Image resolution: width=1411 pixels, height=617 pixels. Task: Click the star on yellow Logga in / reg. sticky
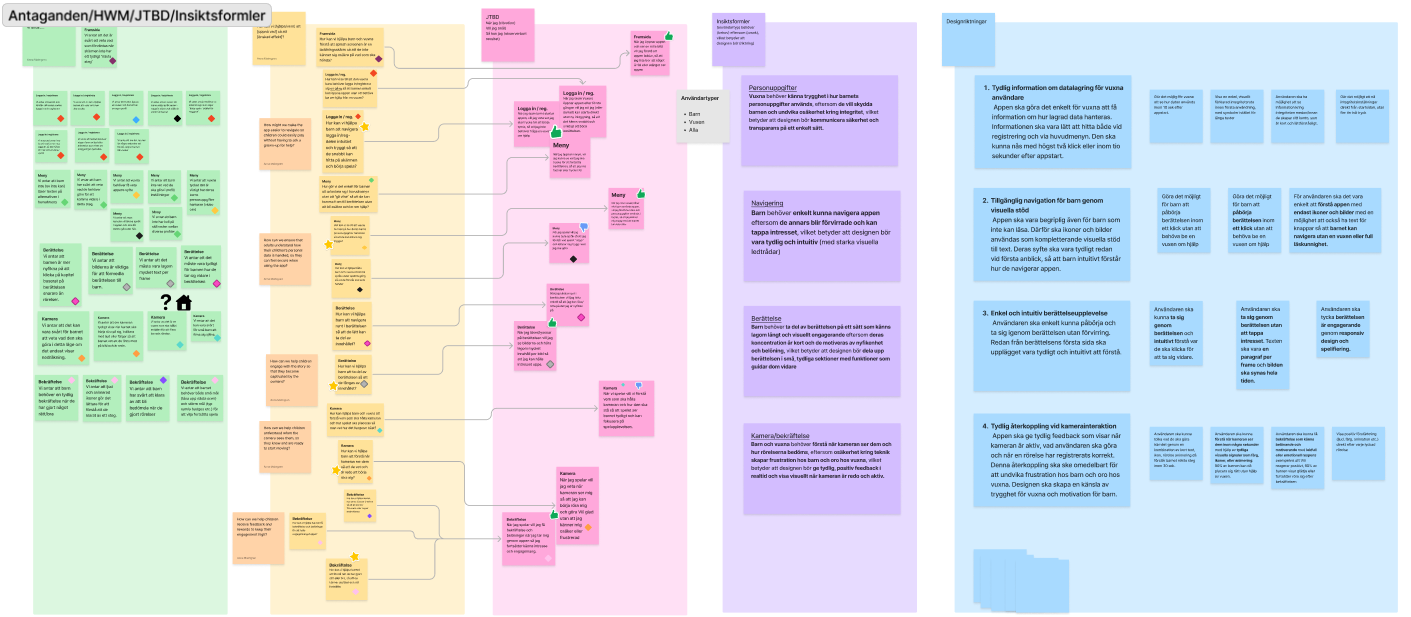click(x=366, y=126)
